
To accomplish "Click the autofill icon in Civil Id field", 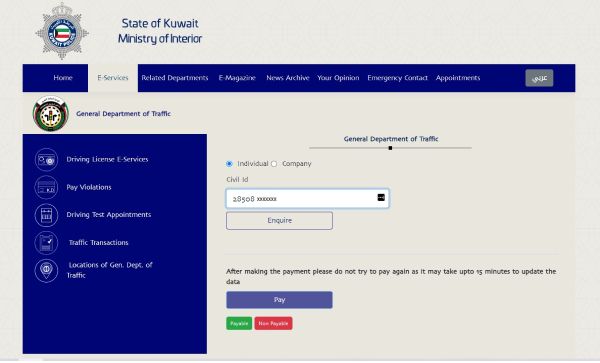I will (381, 197).
